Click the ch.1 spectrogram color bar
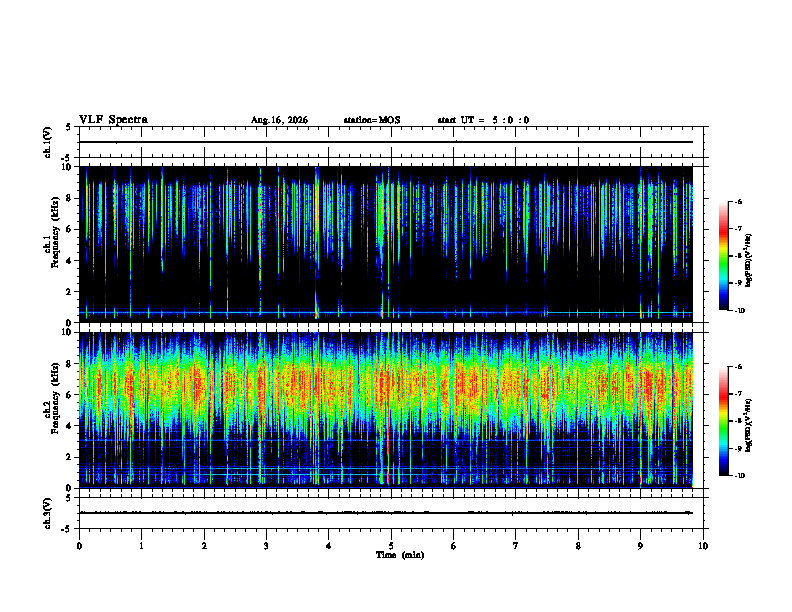Image resolution: width=792 pixels, height=612 pixels. click(724, 256)
